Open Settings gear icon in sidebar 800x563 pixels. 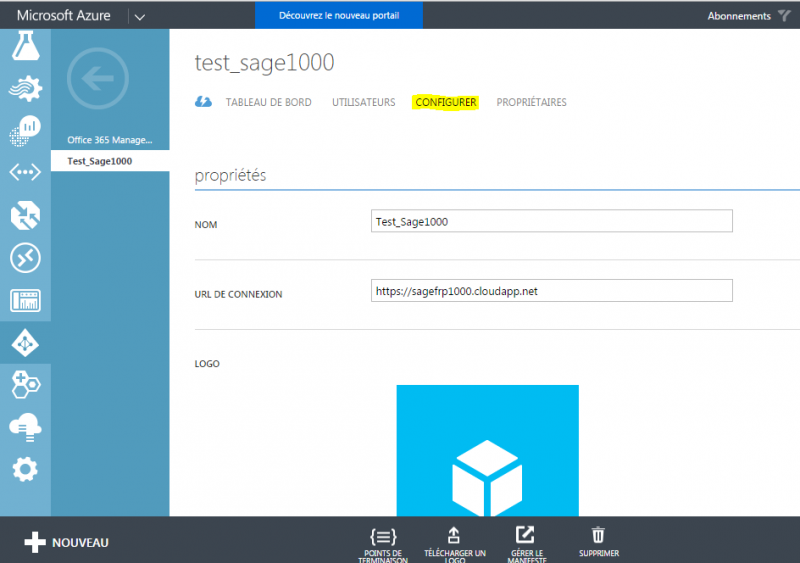[x=26, y=469]
